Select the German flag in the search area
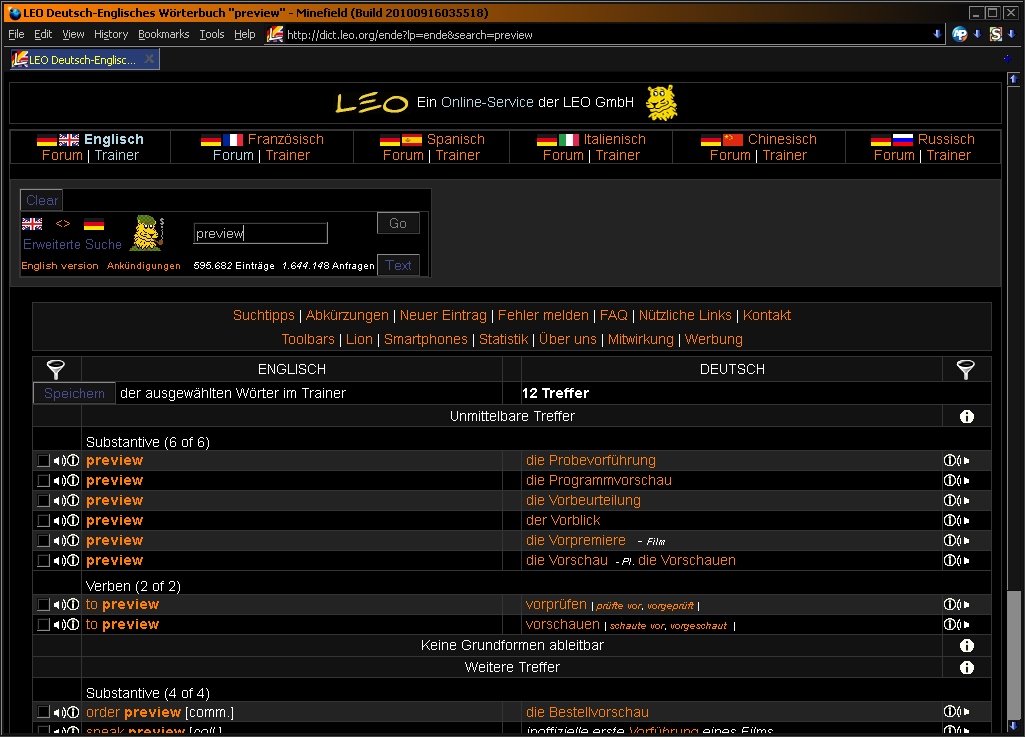The height and width of the screenshot is (737, 1025). (x=94, y=225)
